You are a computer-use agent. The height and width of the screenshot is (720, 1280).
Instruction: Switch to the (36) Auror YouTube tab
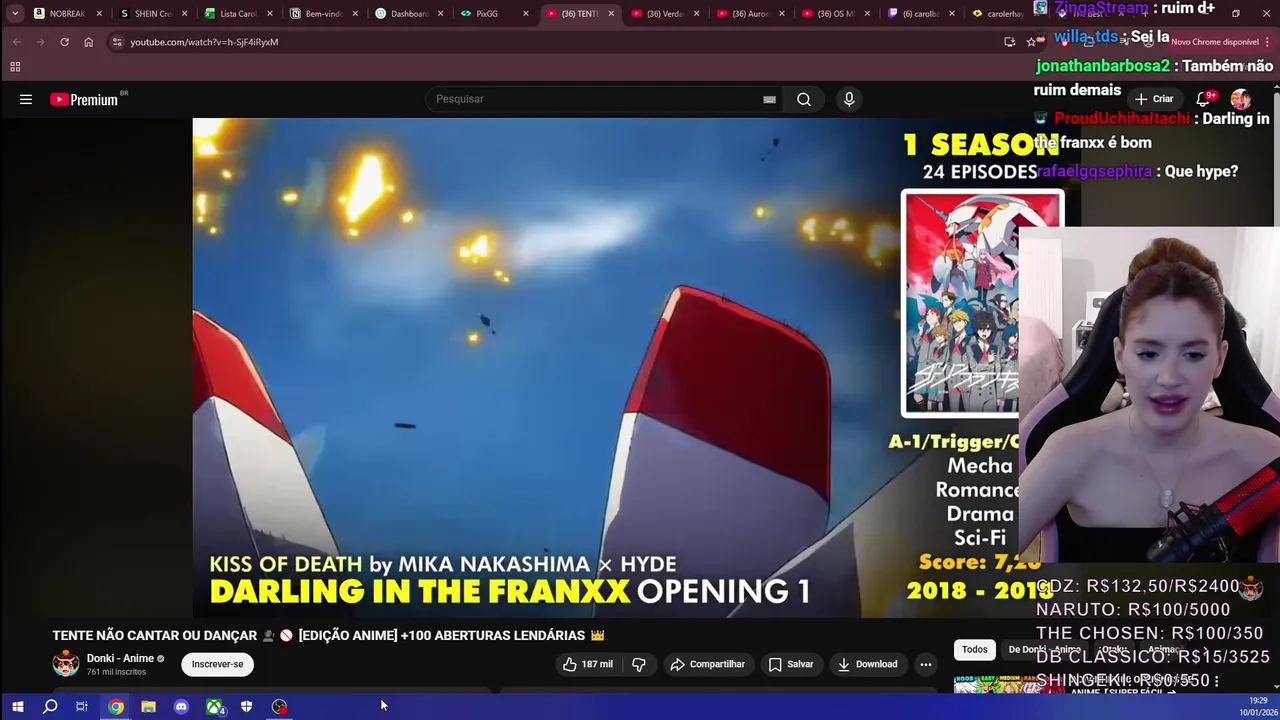click(x=751, y=13)
